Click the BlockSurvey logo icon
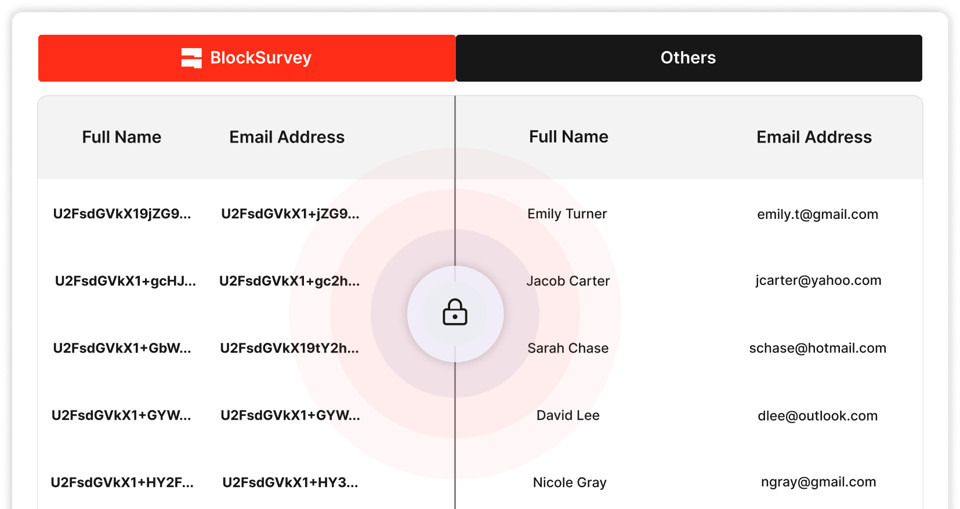 (x=191, y=58)
